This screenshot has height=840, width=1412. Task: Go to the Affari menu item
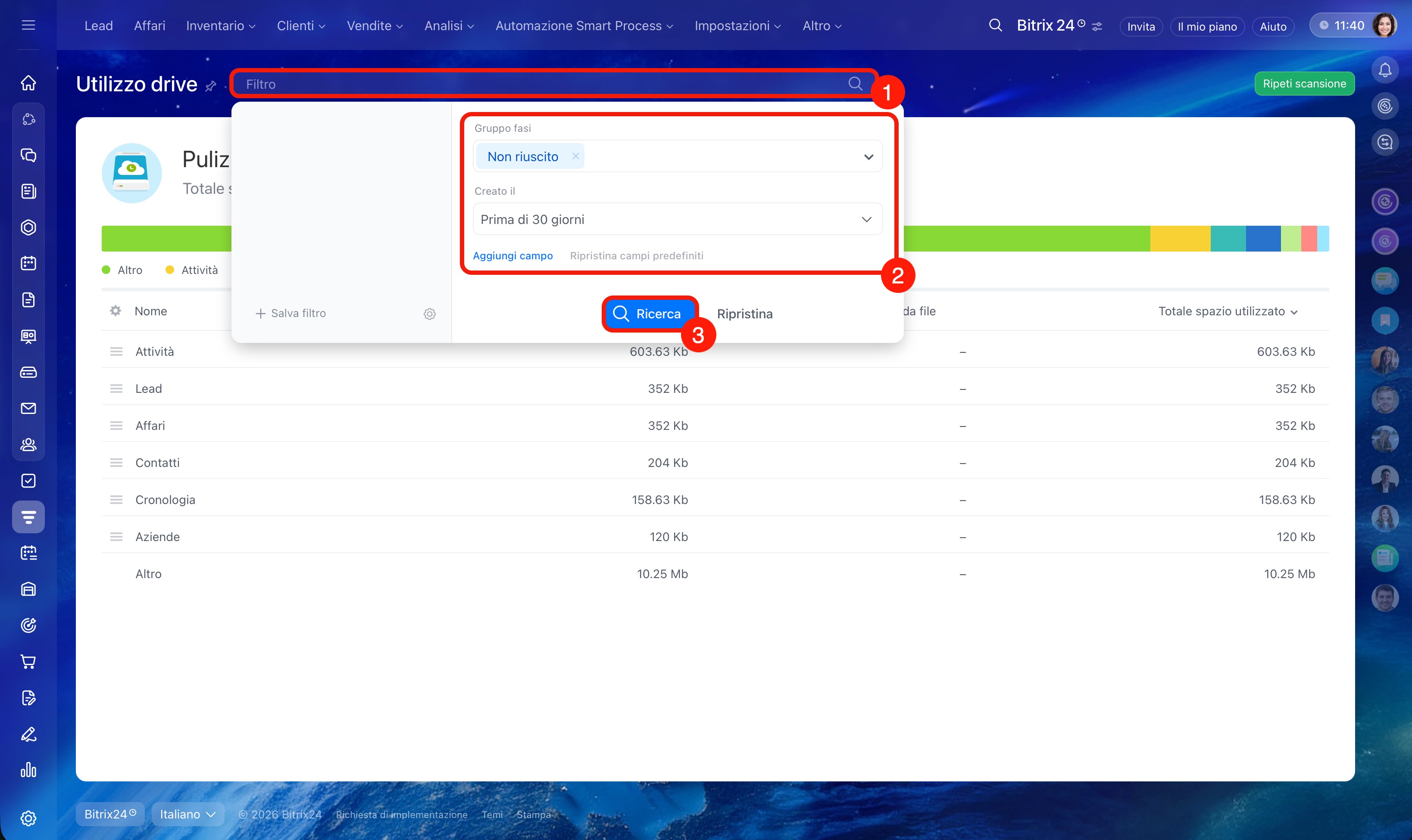coord(150,26)
